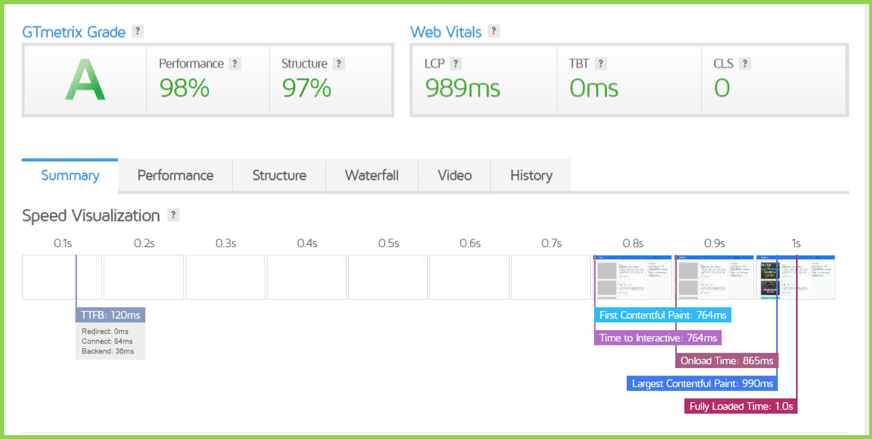872x439 pixels.
Task: Click the 98% Performance score
Action: coord(184,88)
